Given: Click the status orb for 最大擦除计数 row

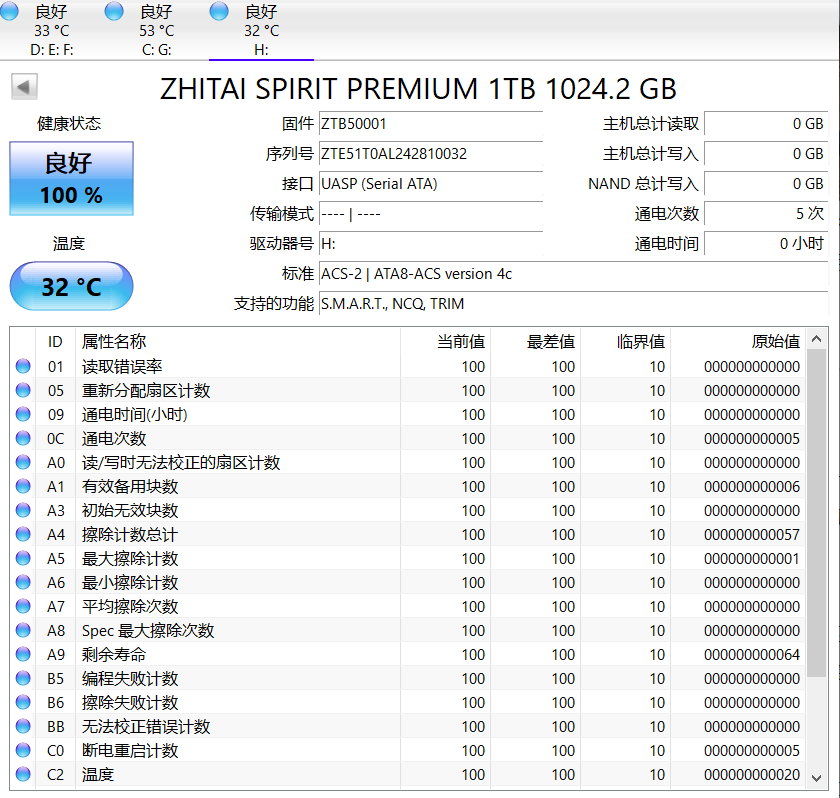Looking at the screenshot, I should (x=23, y=558).
